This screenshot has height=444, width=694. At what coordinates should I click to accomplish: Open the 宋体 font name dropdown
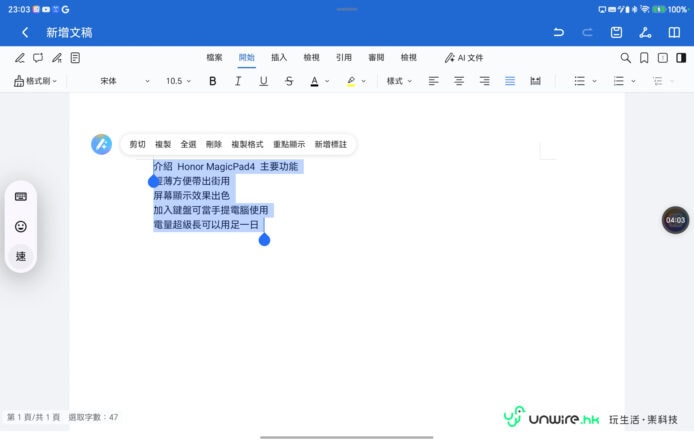coord(125,81)
